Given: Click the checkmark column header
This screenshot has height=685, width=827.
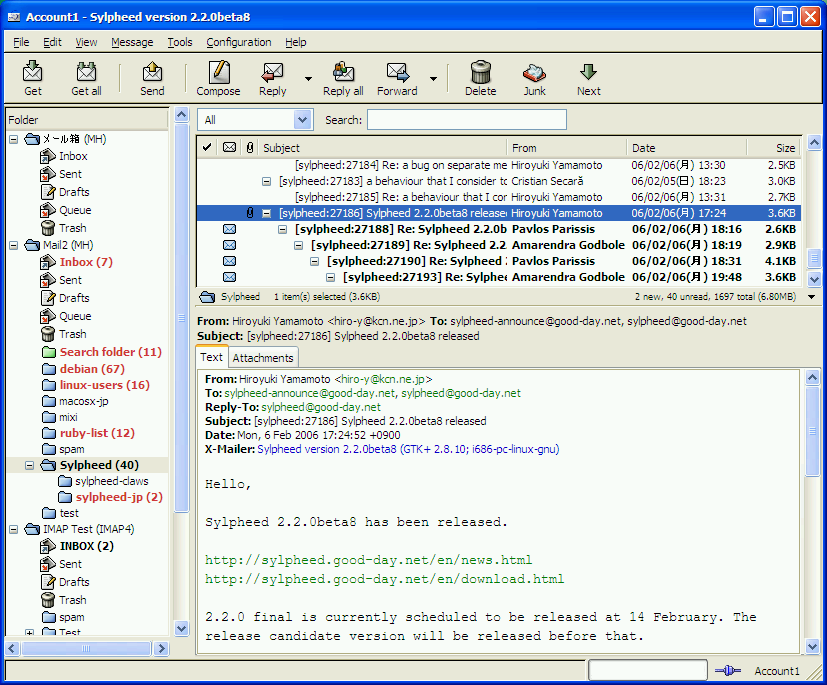Looking at the screenshot, I should coord(207,148).
